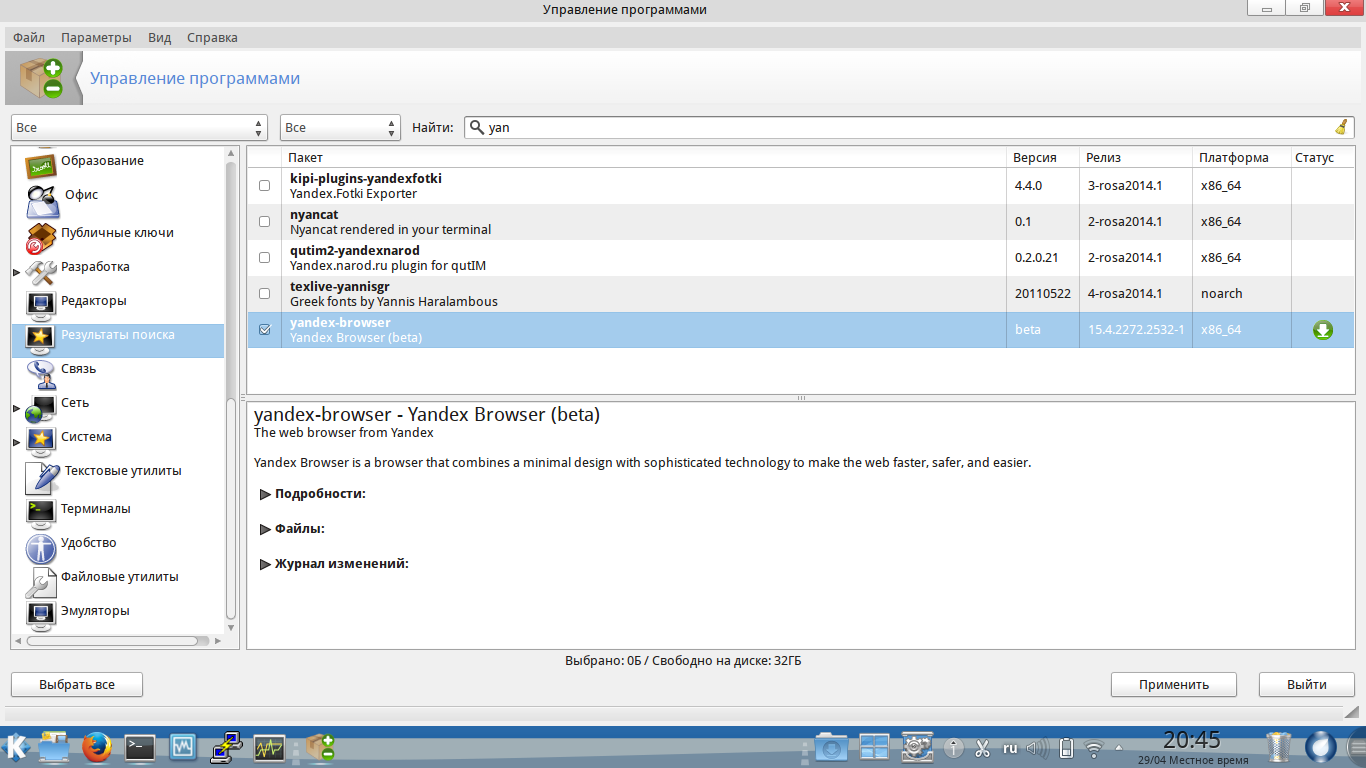Click the '4-rosa2014.1' release cell
This screenshot has width=1366, height=768.
(x=1136, y=294)
